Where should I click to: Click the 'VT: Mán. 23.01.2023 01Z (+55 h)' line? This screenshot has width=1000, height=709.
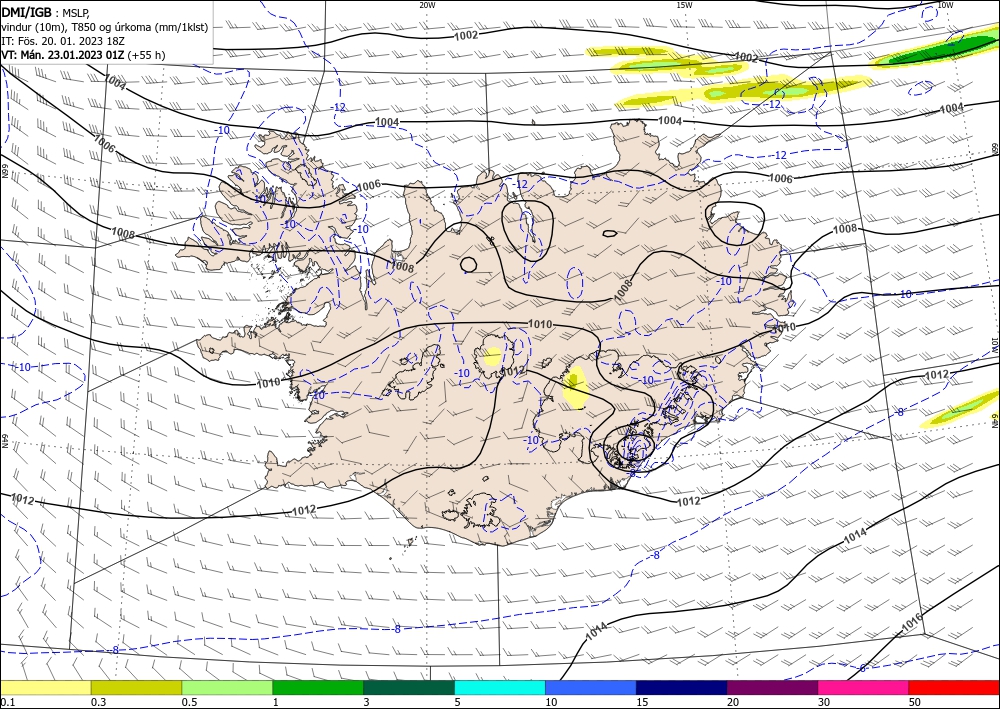pyautogui.click(x=83, y=55)
